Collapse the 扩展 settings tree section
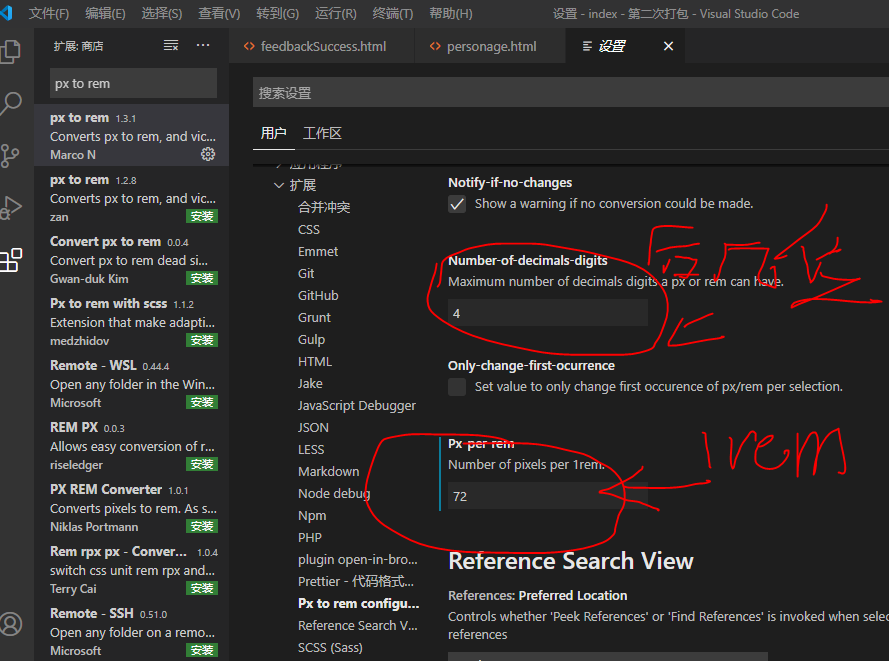The image size is (889, 661). click(278, 185)
